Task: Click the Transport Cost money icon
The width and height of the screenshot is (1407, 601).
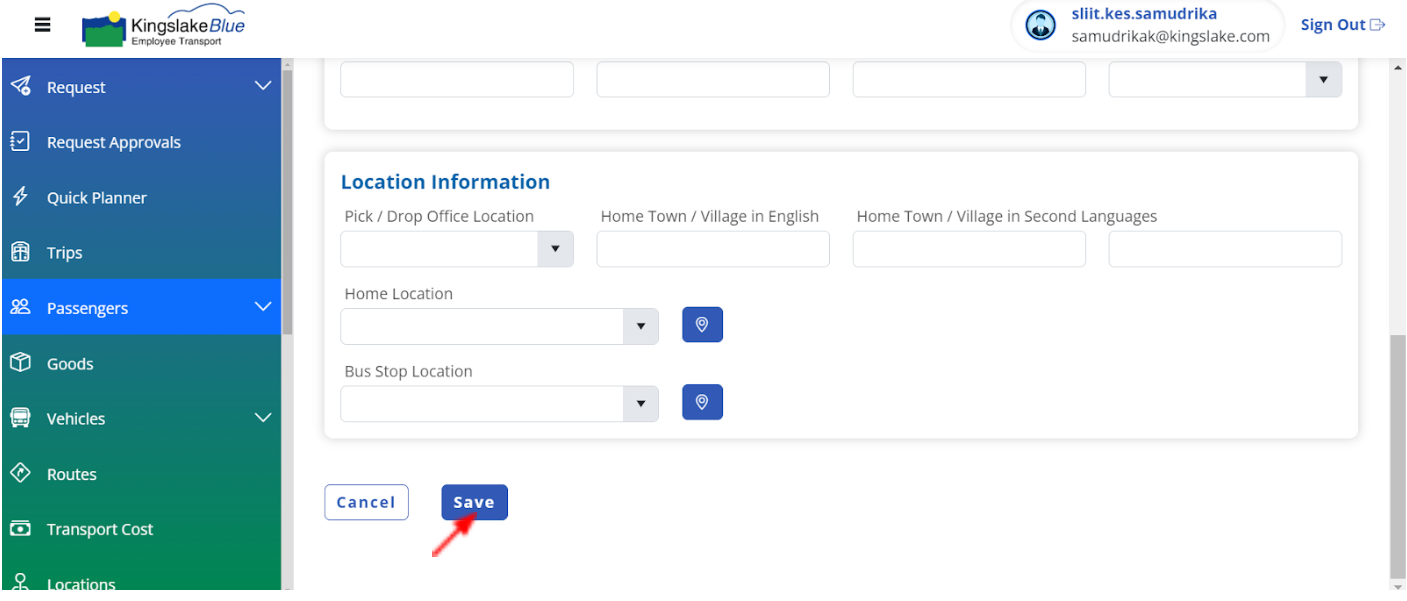Action: (x=20, y=528)
